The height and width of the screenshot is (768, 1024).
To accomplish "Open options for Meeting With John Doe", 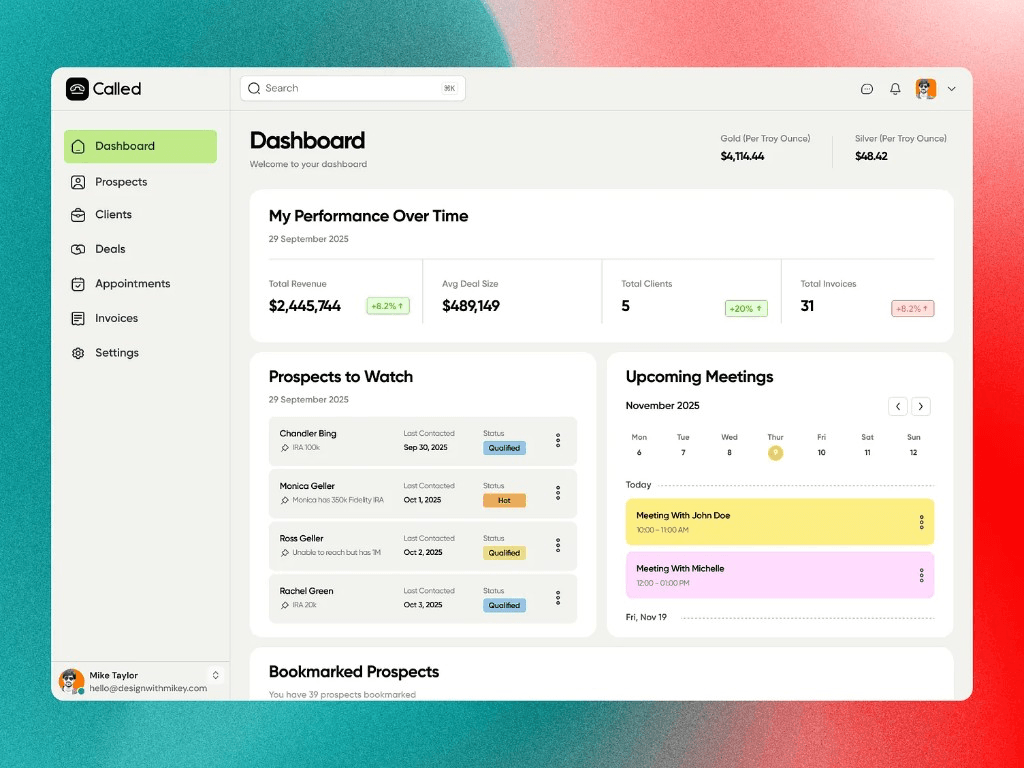I will (921, 522).
